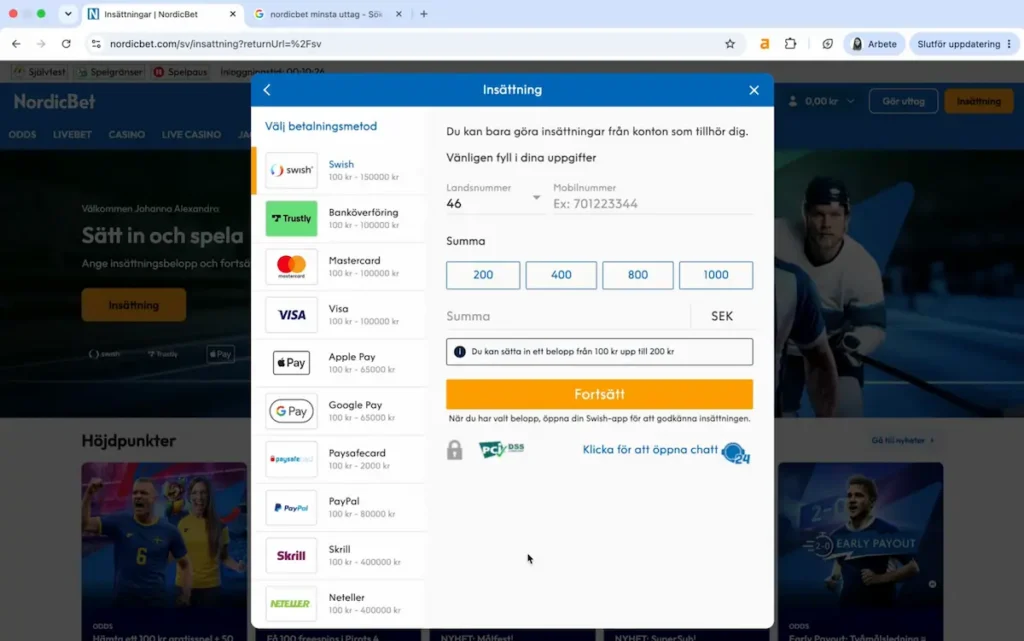
Task: Choose the 1000 amount button
Action: click(x=716, y=275)
